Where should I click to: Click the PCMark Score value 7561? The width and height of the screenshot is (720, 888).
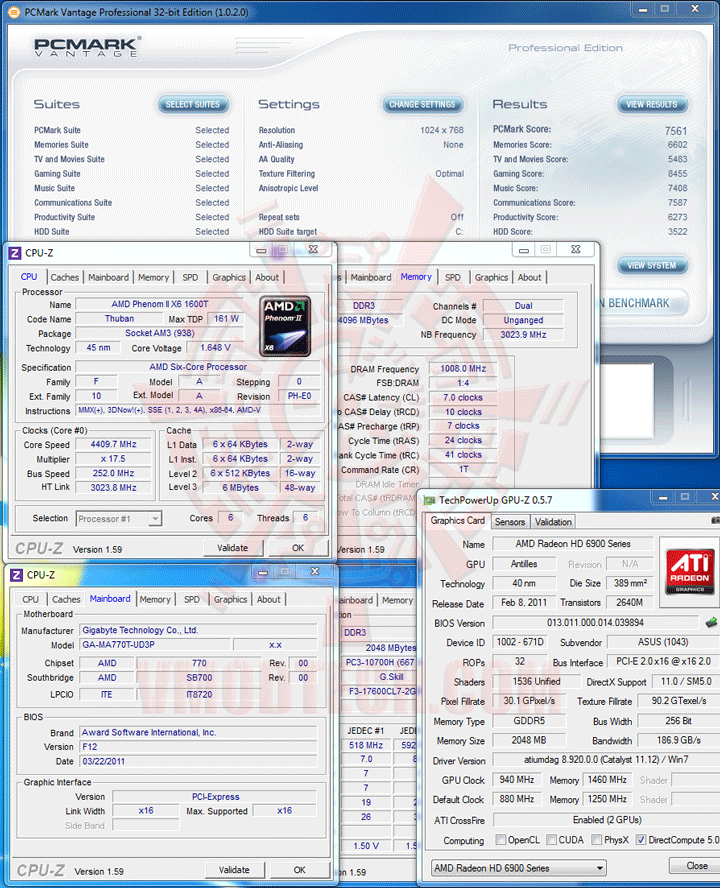676,131
